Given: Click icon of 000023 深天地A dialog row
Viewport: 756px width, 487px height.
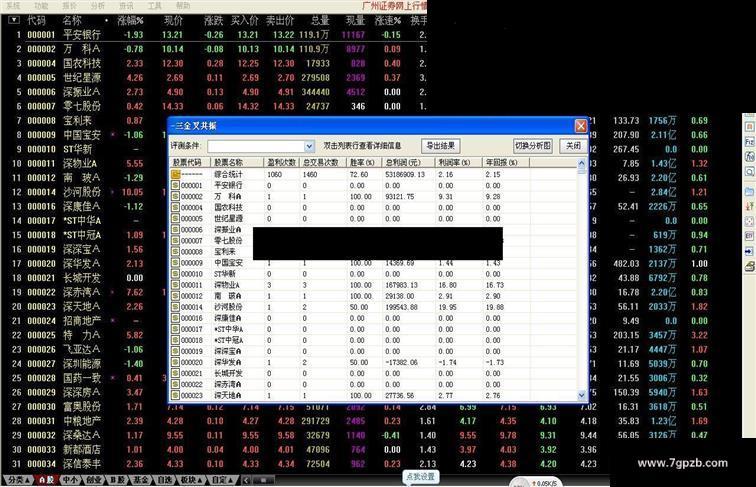Looking at the screenshot, I should pyautogui.click(x=176, y=395).
